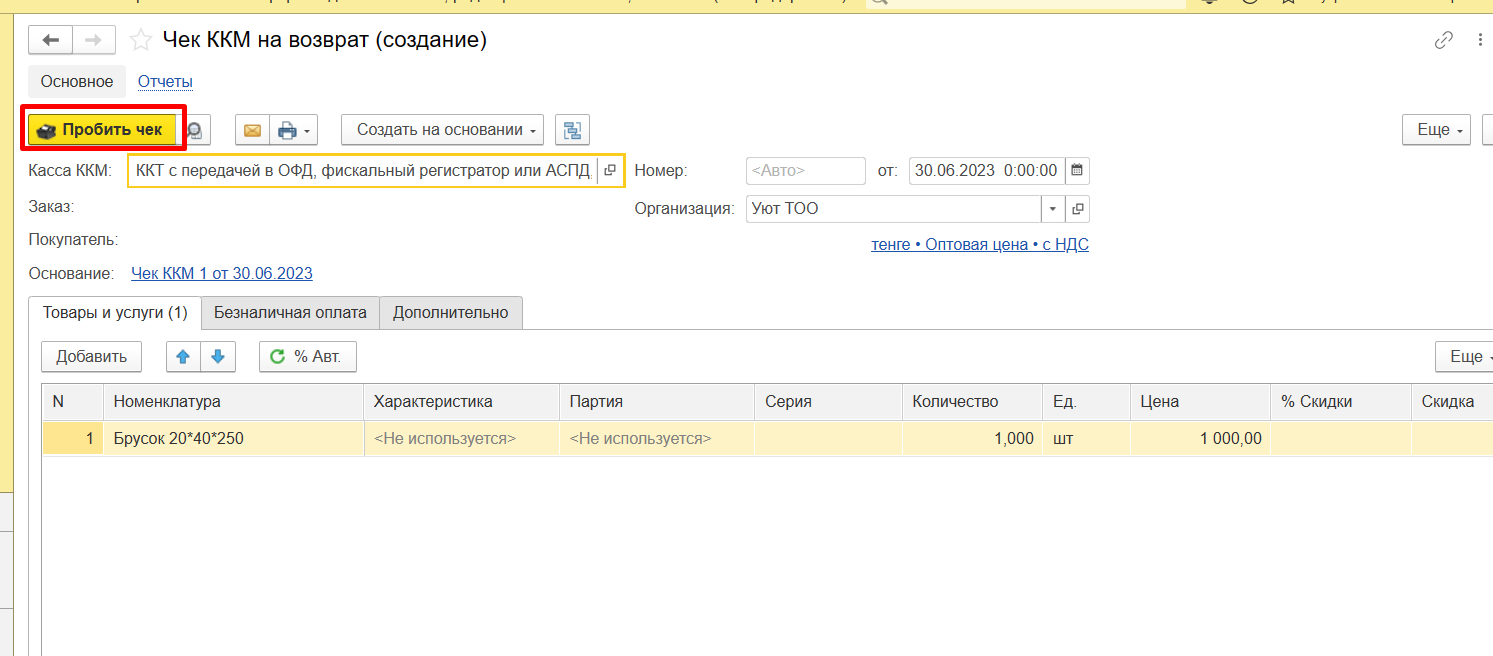The width and height of the screenshot is (1493, 656).
Task: Add document to favorites with star icon
Action: (x=142, y=40)
